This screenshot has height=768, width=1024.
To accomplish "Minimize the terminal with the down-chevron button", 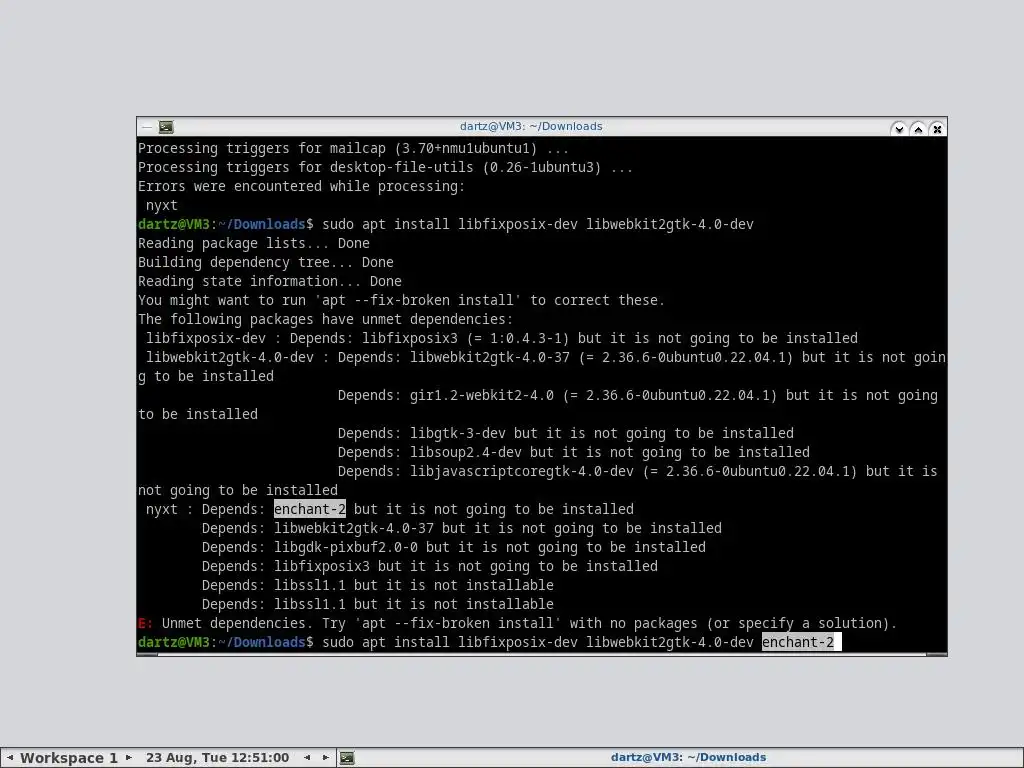I will click(899, 129).
